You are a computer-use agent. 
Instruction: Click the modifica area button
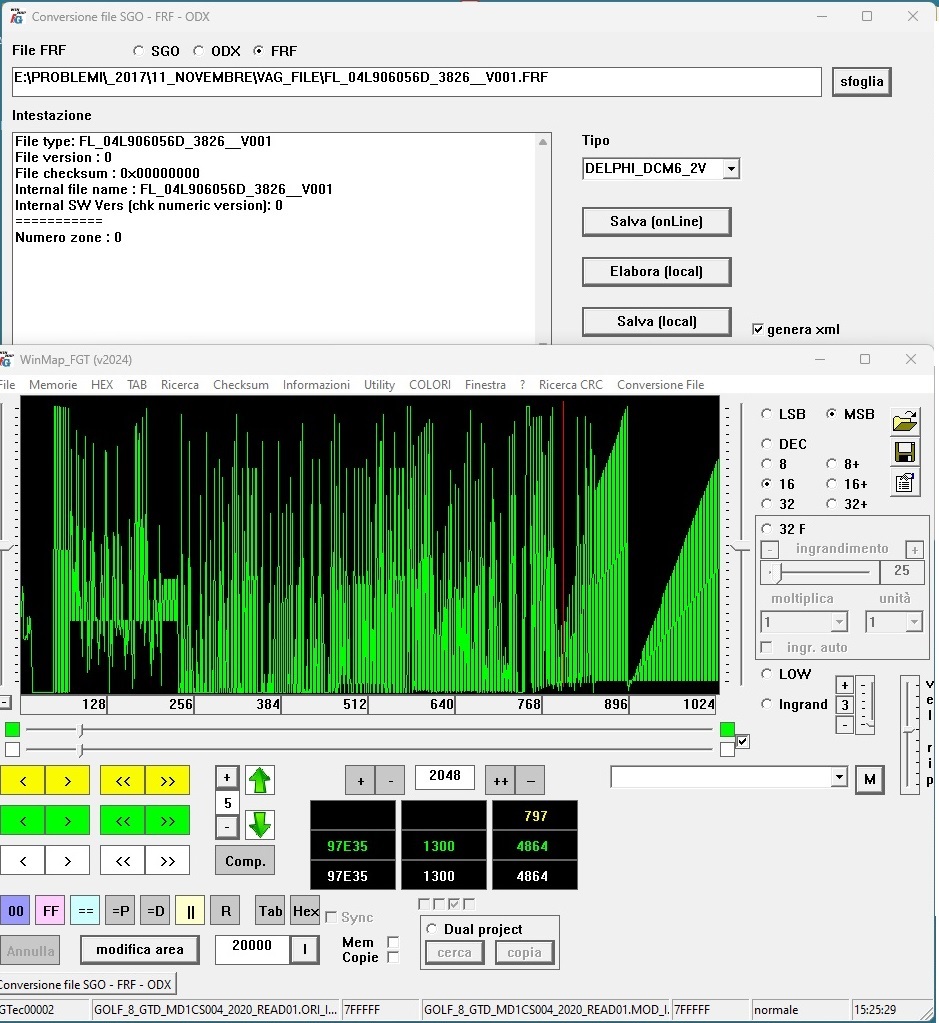140,949
